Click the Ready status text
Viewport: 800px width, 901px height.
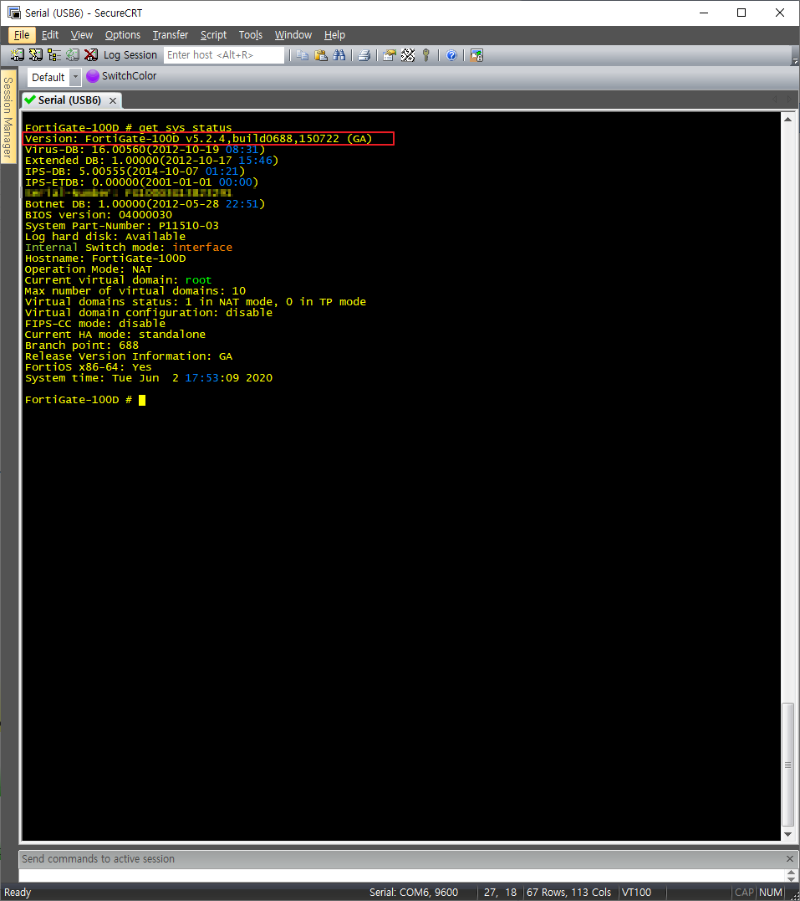(18, 892)
